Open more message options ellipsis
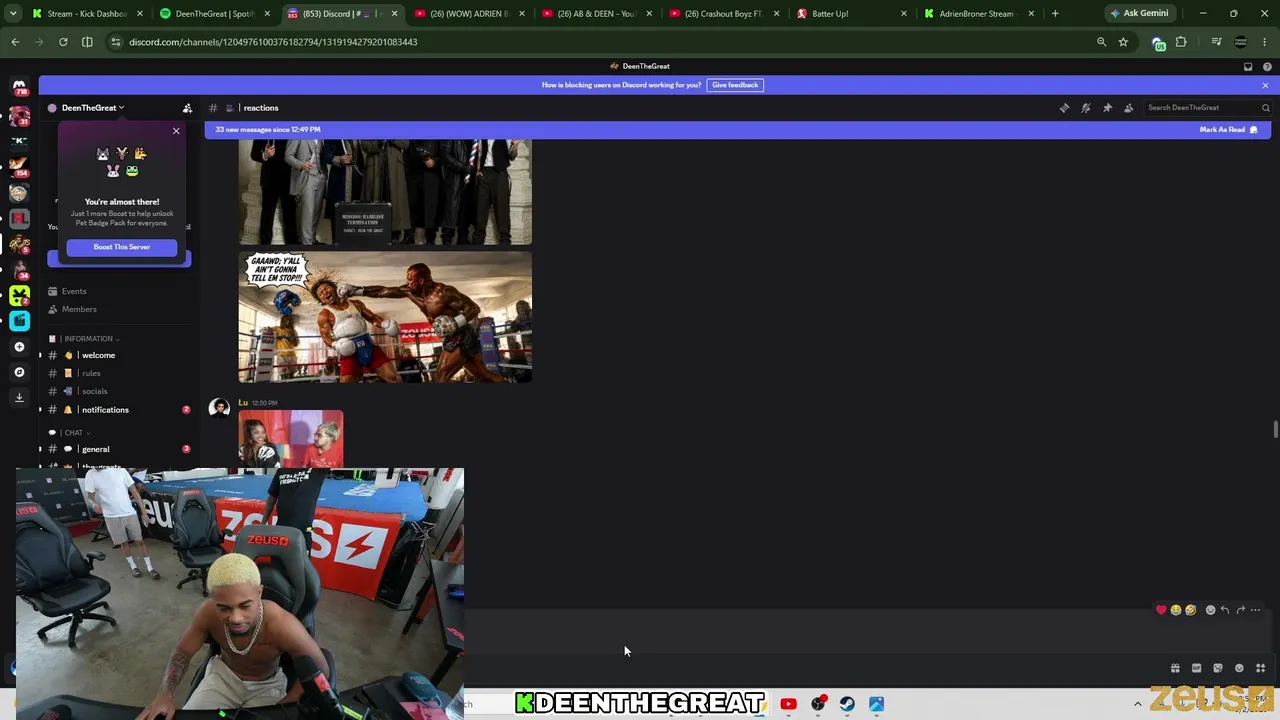The height and width of the screenshot is (720, 1280). 1255,610
